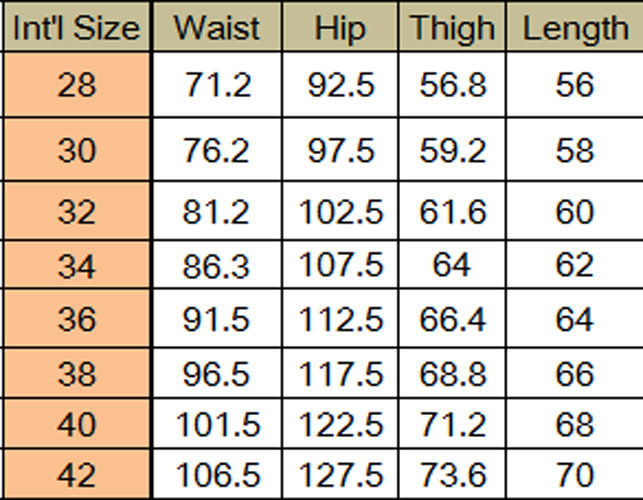Click the size 34 row label

(x=77, y=265)
